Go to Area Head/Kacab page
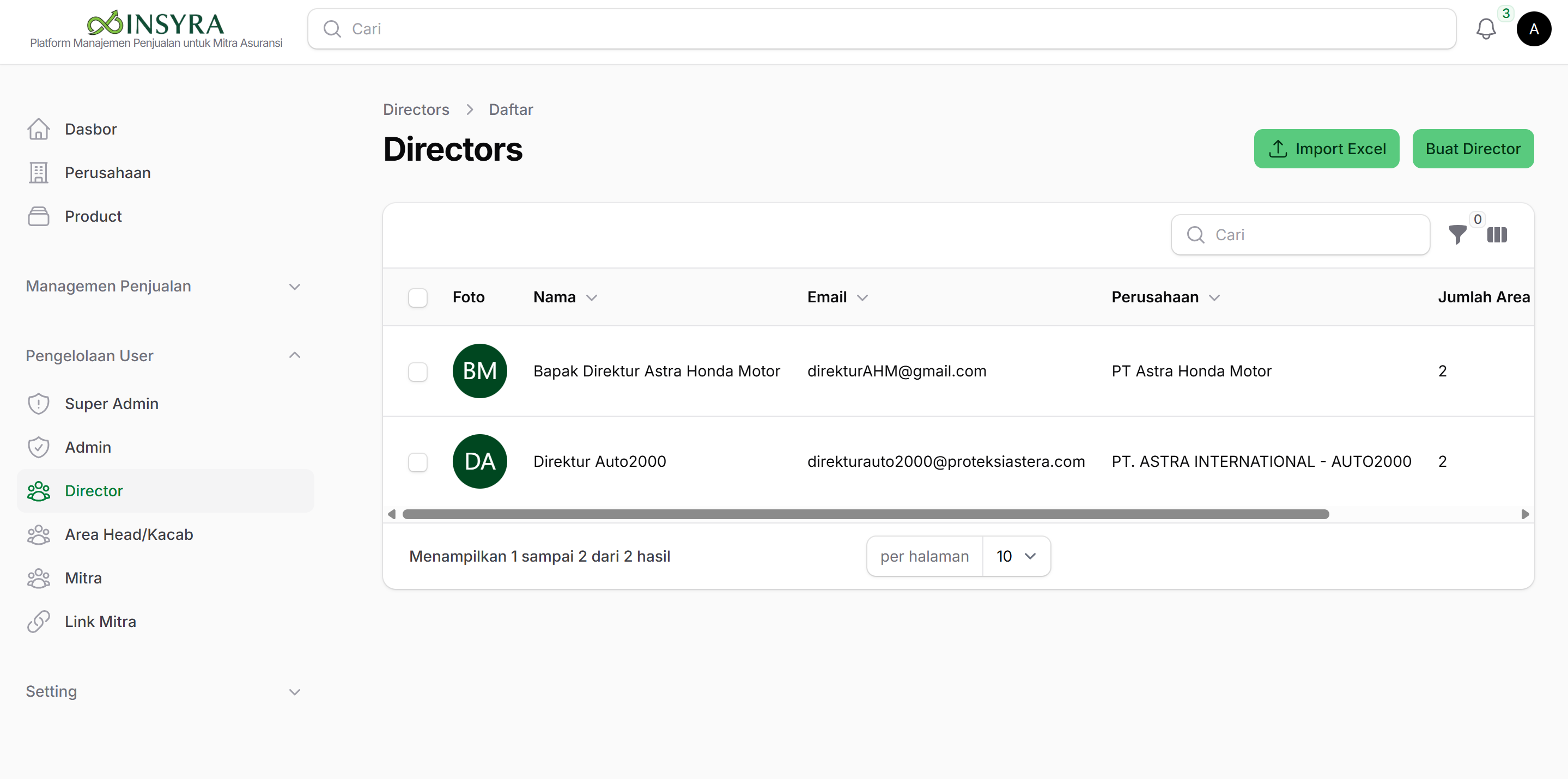Image resolution: width=1568 pixels, height=779 pixels. tap(166, 534)
